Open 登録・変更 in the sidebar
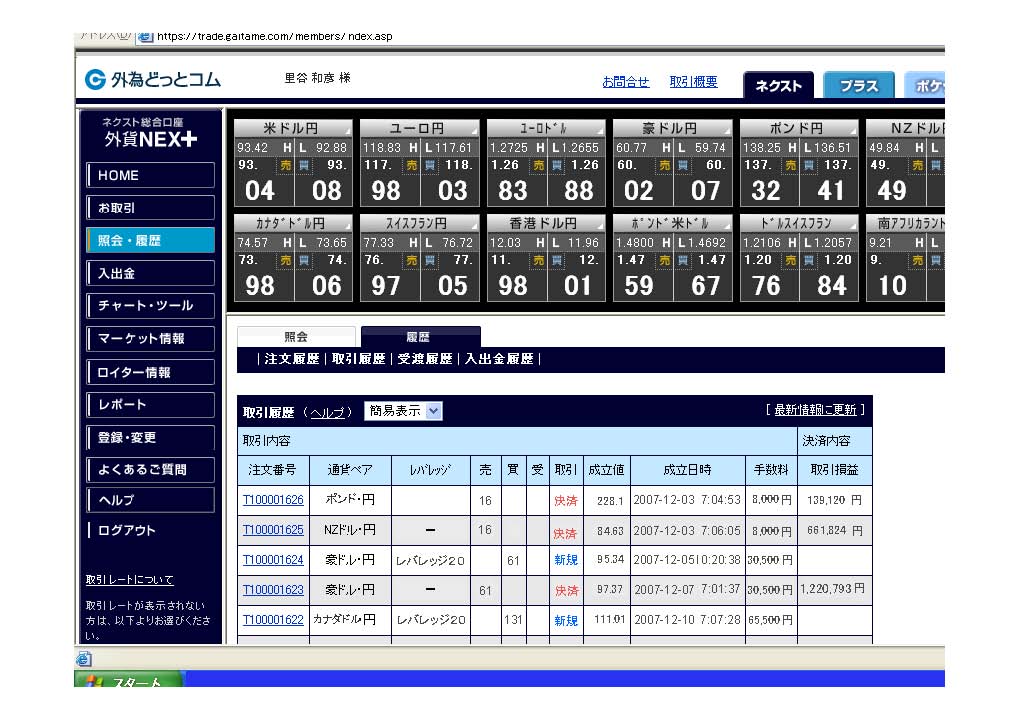This screenshot has width=1018, height=720. [x=151, y=438]
